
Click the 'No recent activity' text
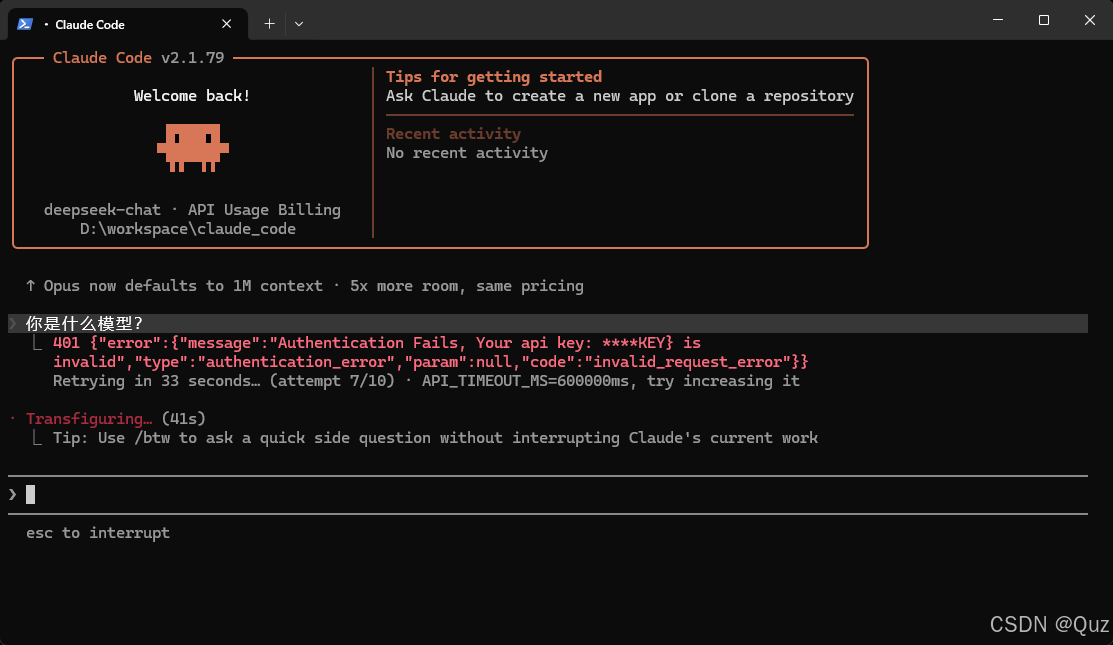467,153
